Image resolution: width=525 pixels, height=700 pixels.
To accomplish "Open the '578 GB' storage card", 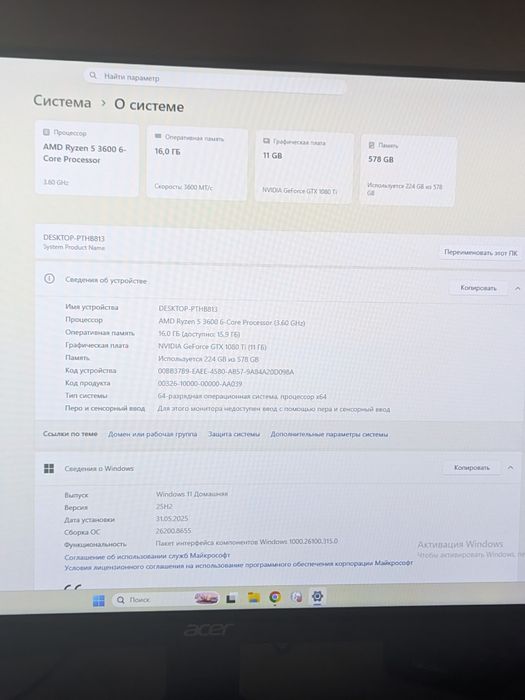I will (x=408, y=171).
